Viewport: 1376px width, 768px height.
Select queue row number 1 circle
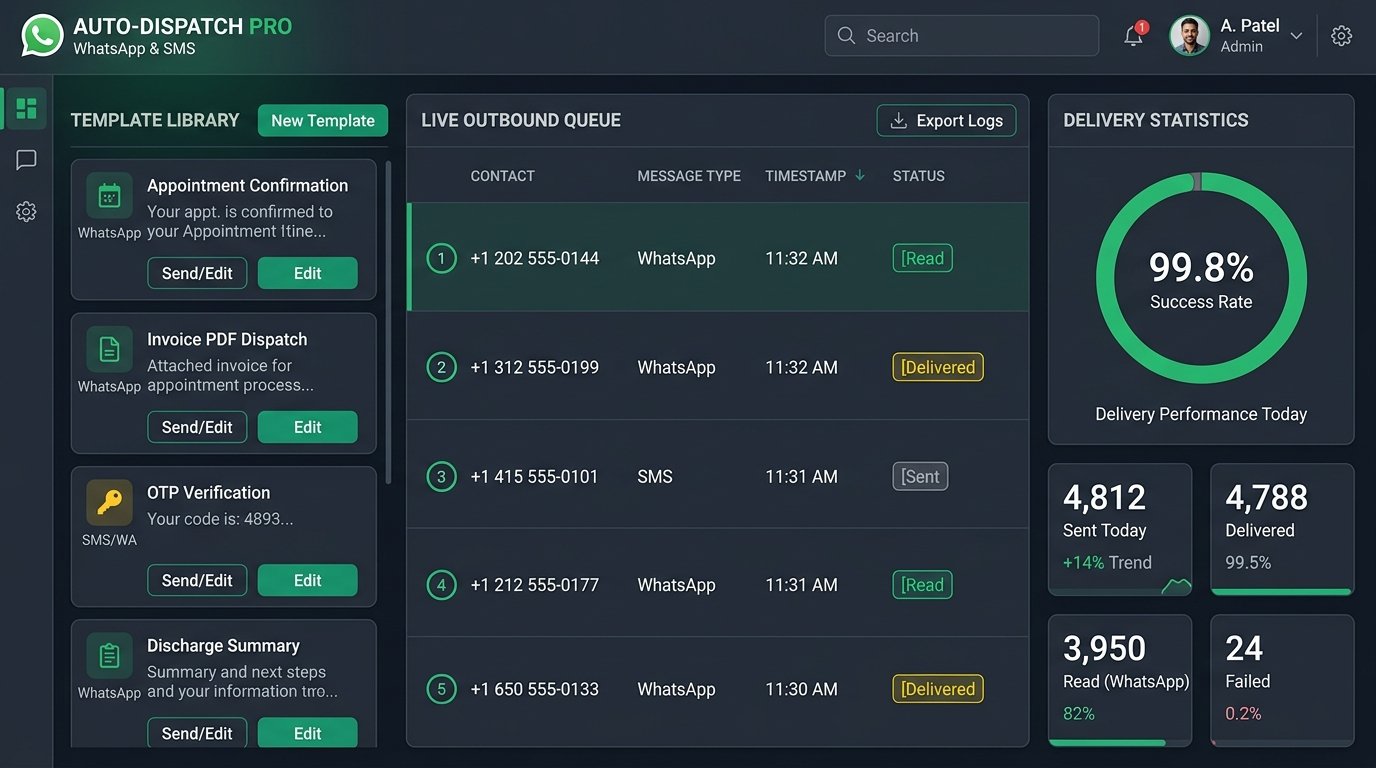[x=441, y=258]
